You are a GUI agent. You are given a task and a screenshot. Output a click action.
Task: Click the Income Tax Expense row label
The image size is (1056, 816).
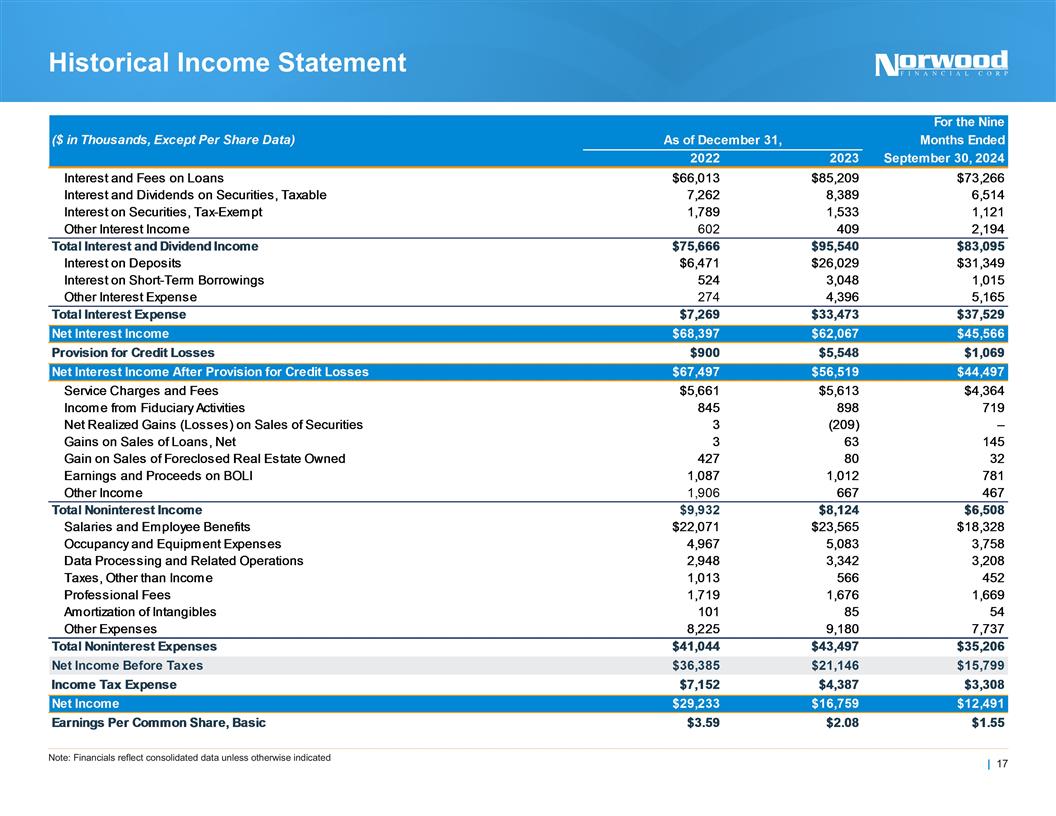point(113,684)
